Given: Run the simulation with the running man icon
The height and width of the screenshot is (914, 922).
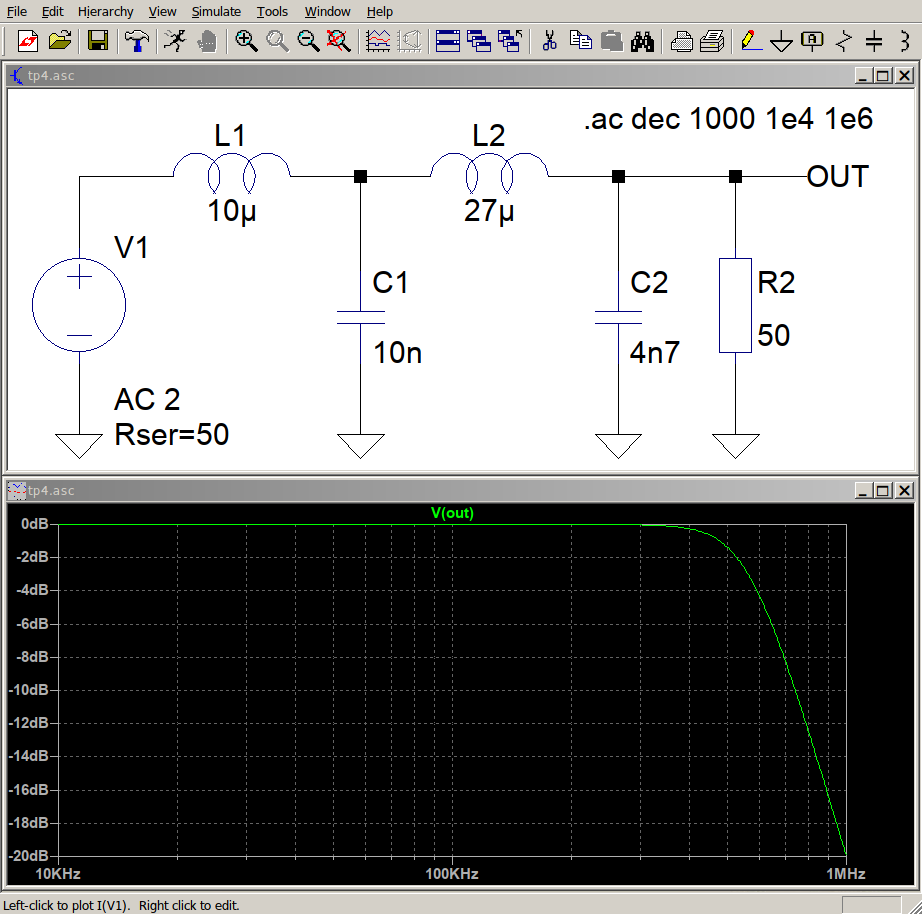Looking at the screenshot, I should [x=175, y=41].
